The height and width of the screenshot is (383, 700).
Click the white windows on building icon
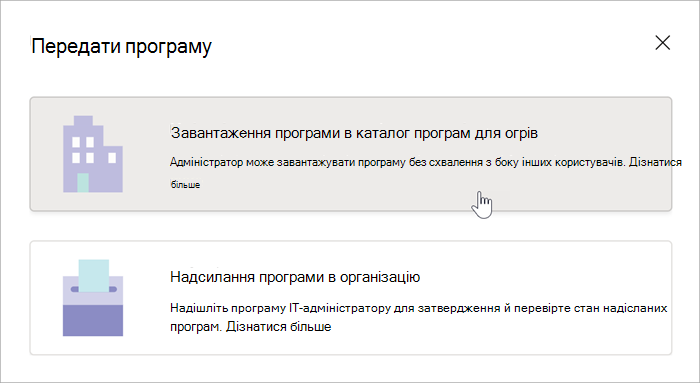93,150
